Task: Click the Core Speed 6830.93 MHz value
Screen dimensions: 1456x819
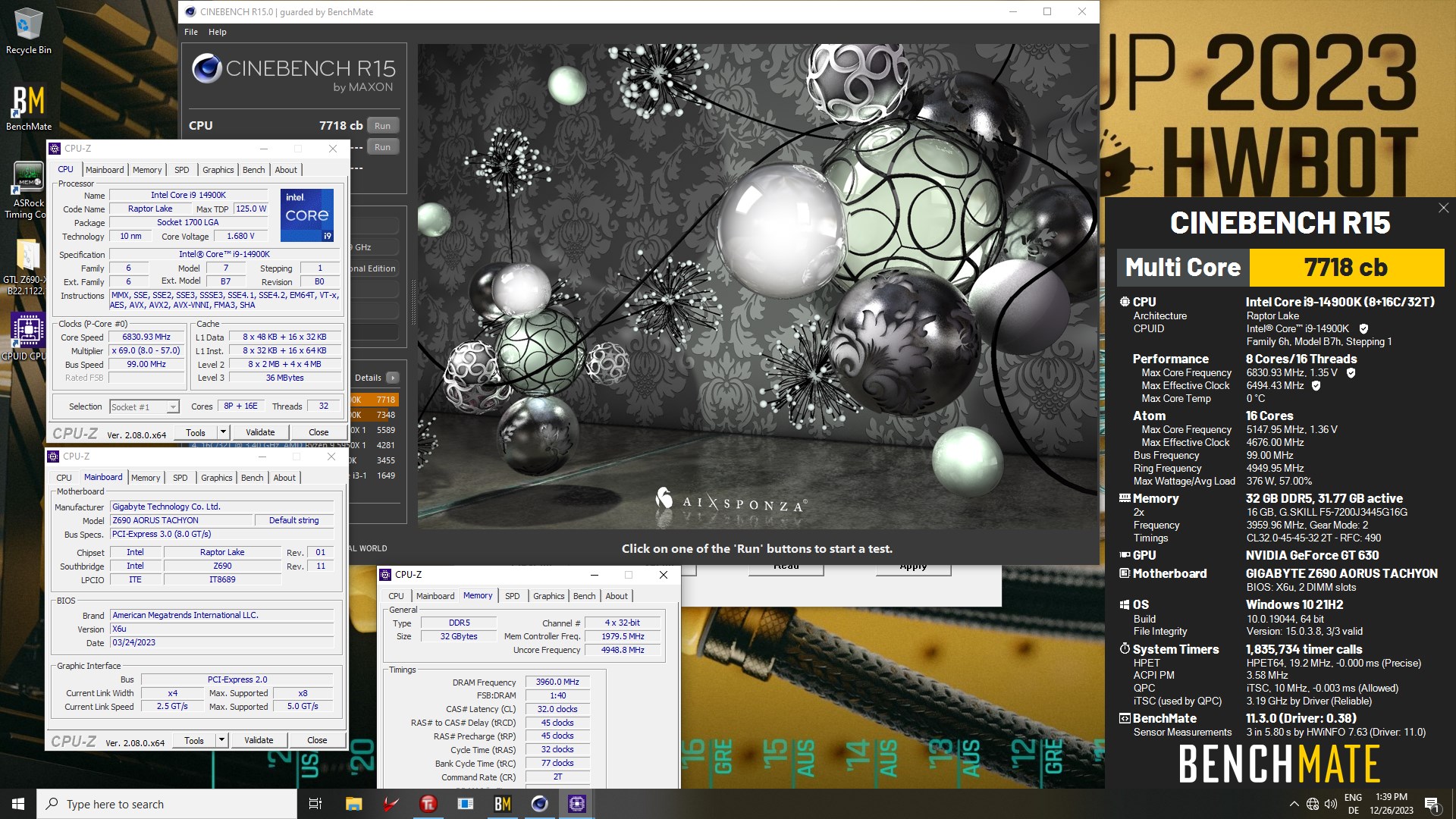Action: (146, 337)
